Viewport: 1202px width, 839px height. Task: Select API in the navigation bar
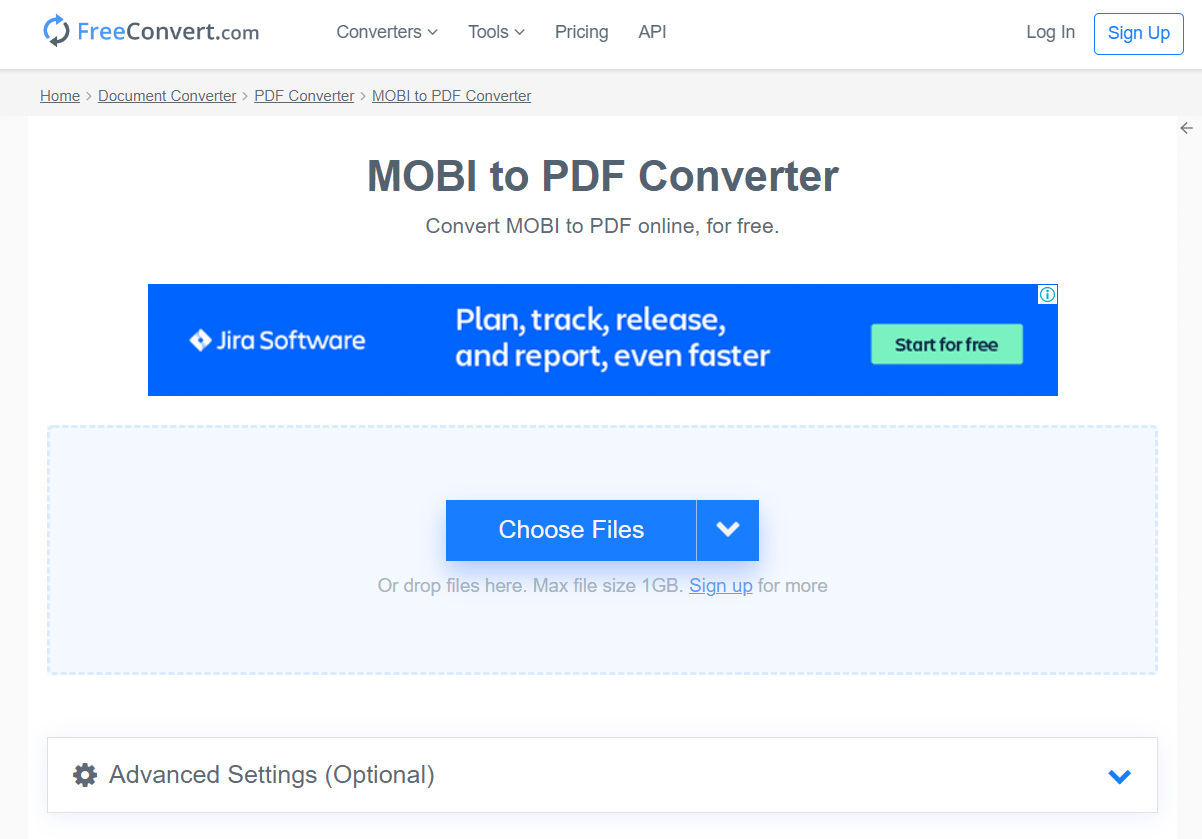click(x=652, y=32)
